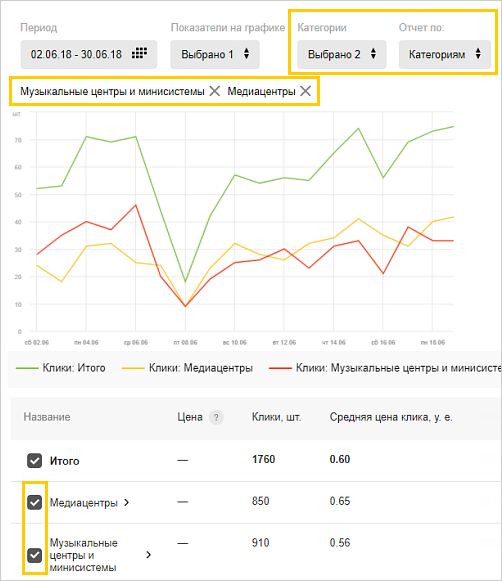Click average price value '0.56'
This screenshot has width=502, height=581.
coord(340,543)
